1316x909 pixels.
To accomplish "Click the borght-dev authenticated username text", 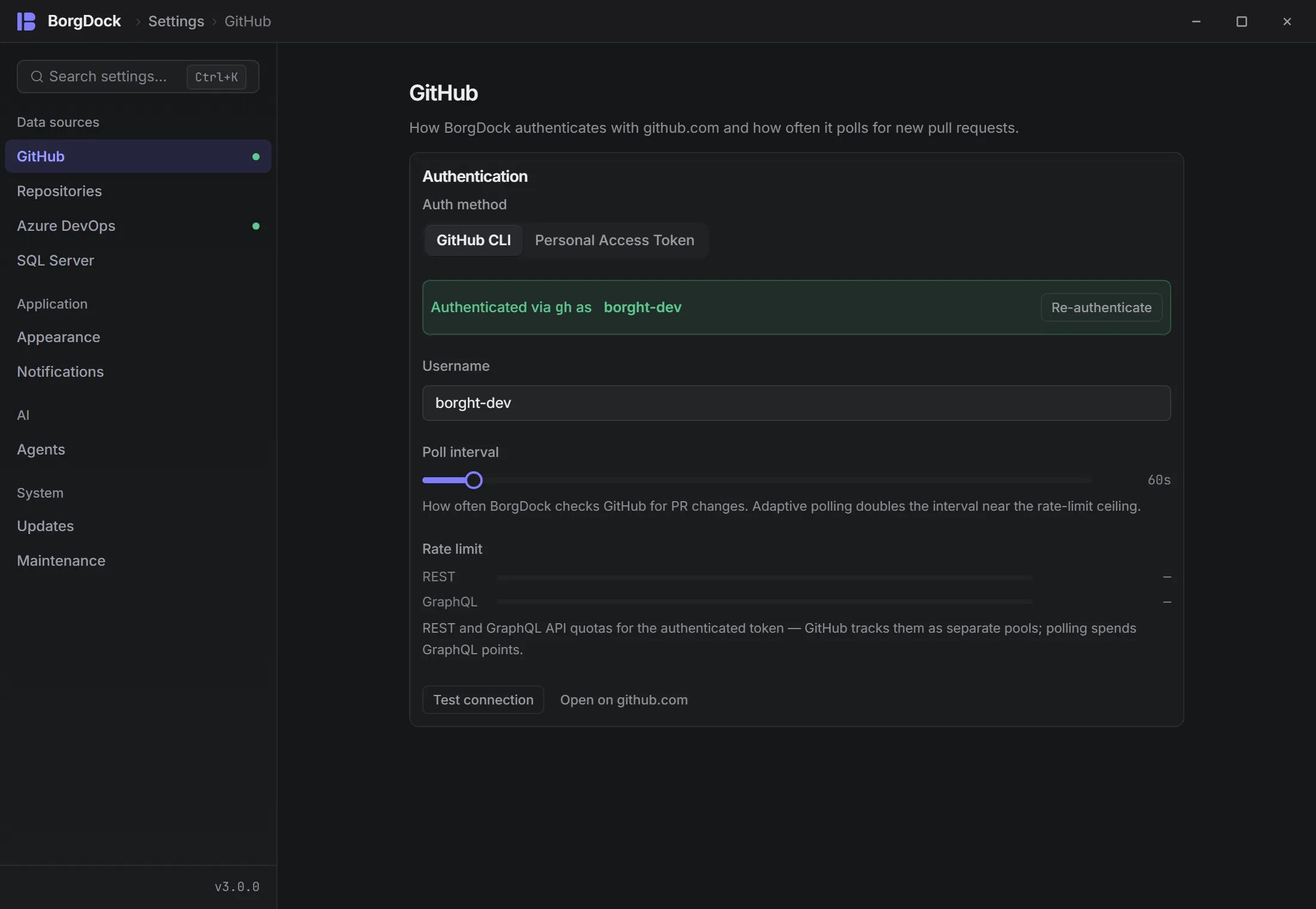I will [x=642, y=307].
